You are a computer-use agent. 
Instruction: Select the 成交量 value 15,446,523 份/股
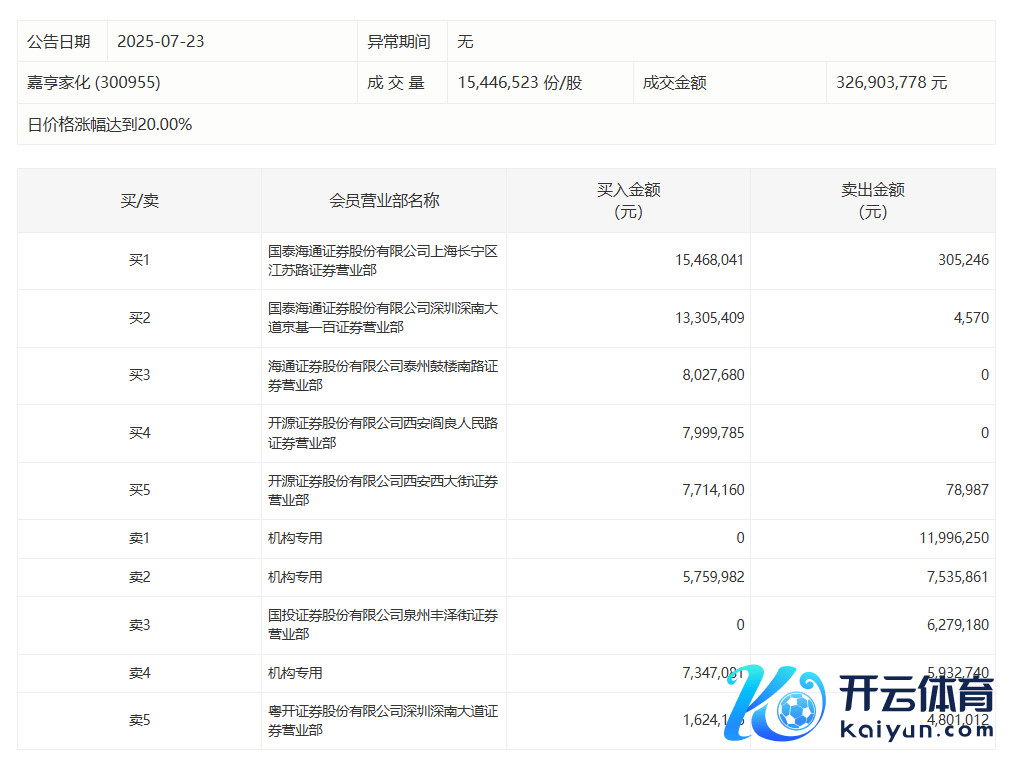[519, 83]
